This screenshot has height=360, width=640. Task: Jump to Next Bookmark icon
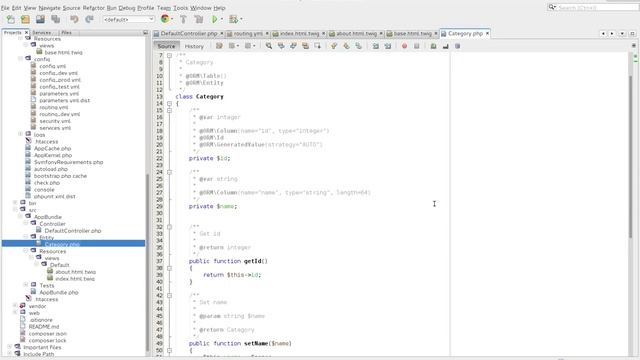coord(346,46)
